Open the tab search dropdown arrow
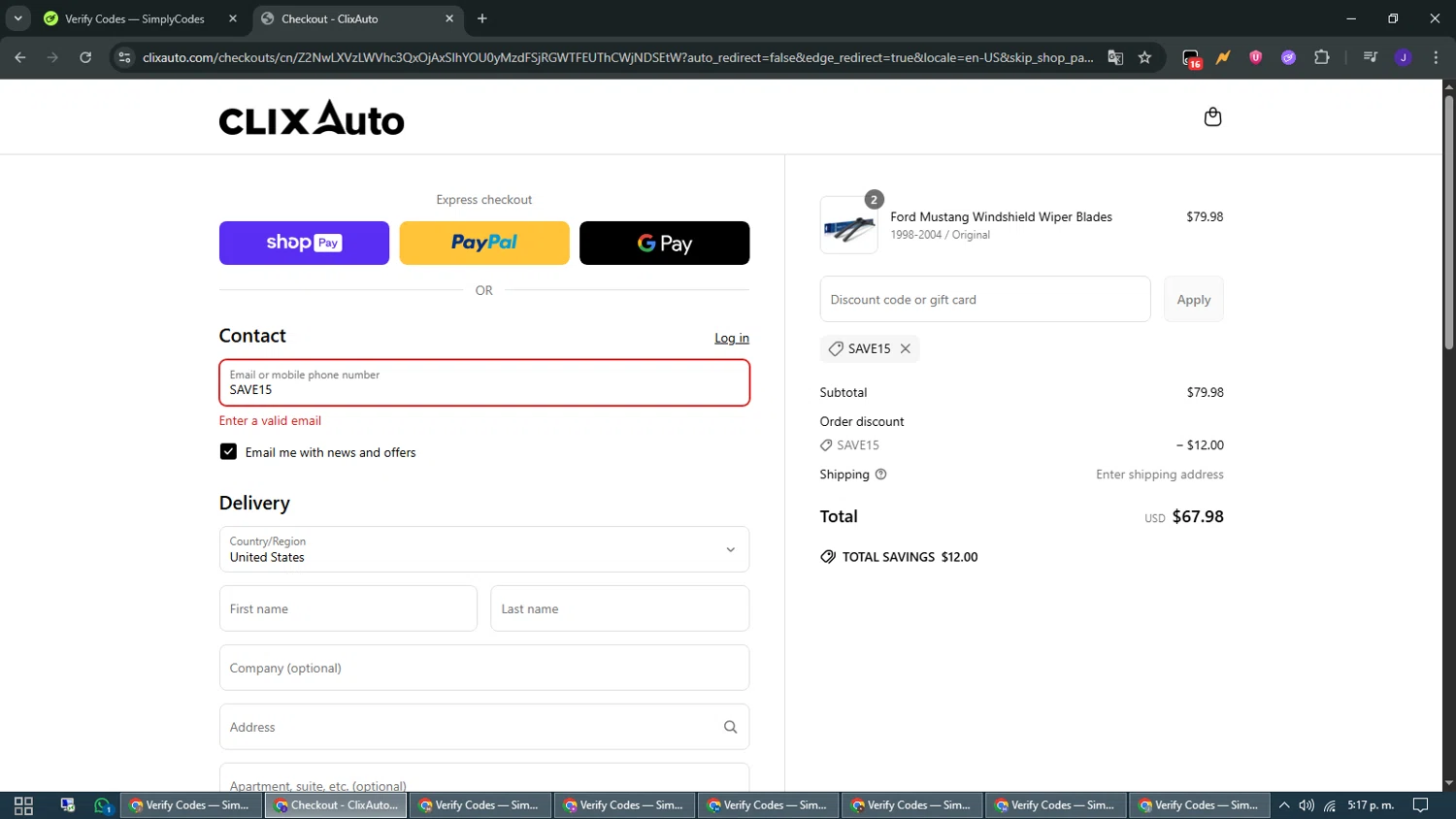The width and height of the screenshot is (1456, 819). pyautogui.click(x=17, y=18)
